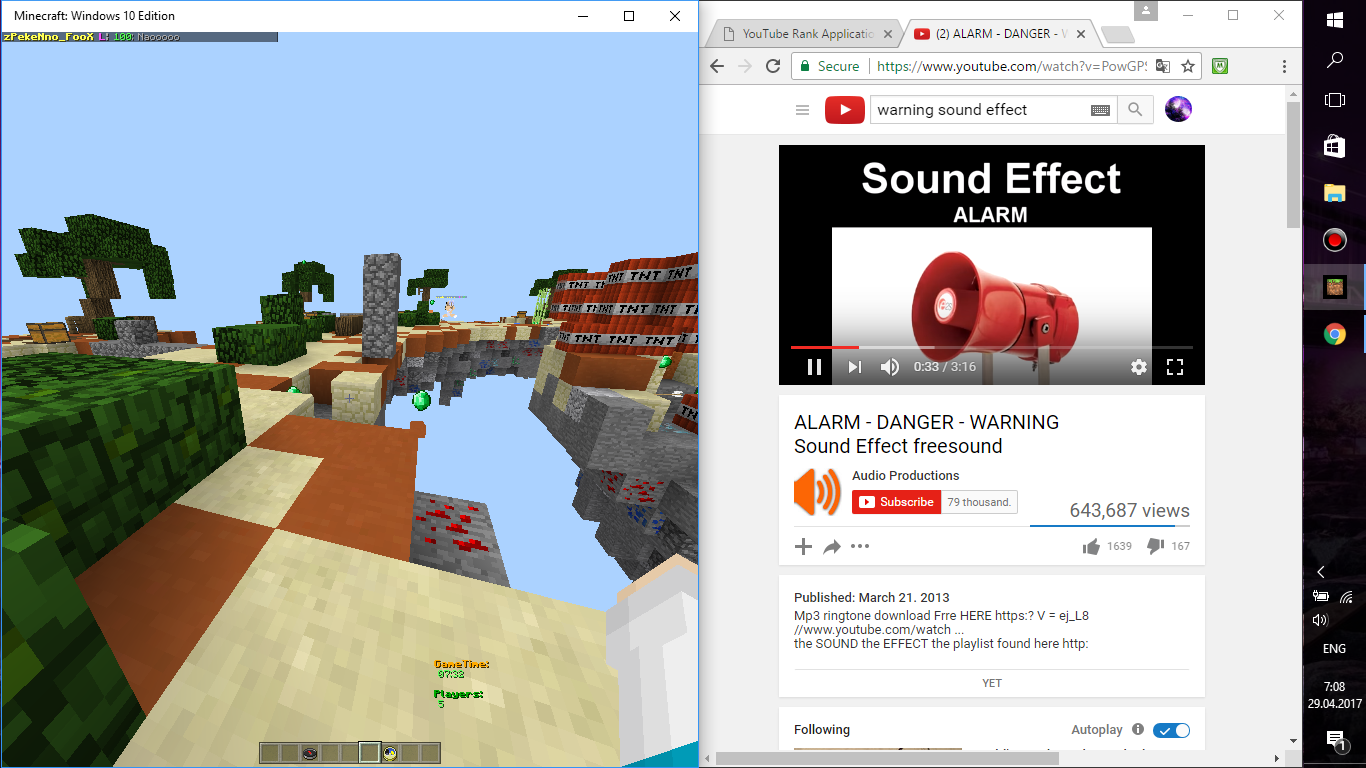
Task: Click the translate page icon
Action: (1163, 66)
